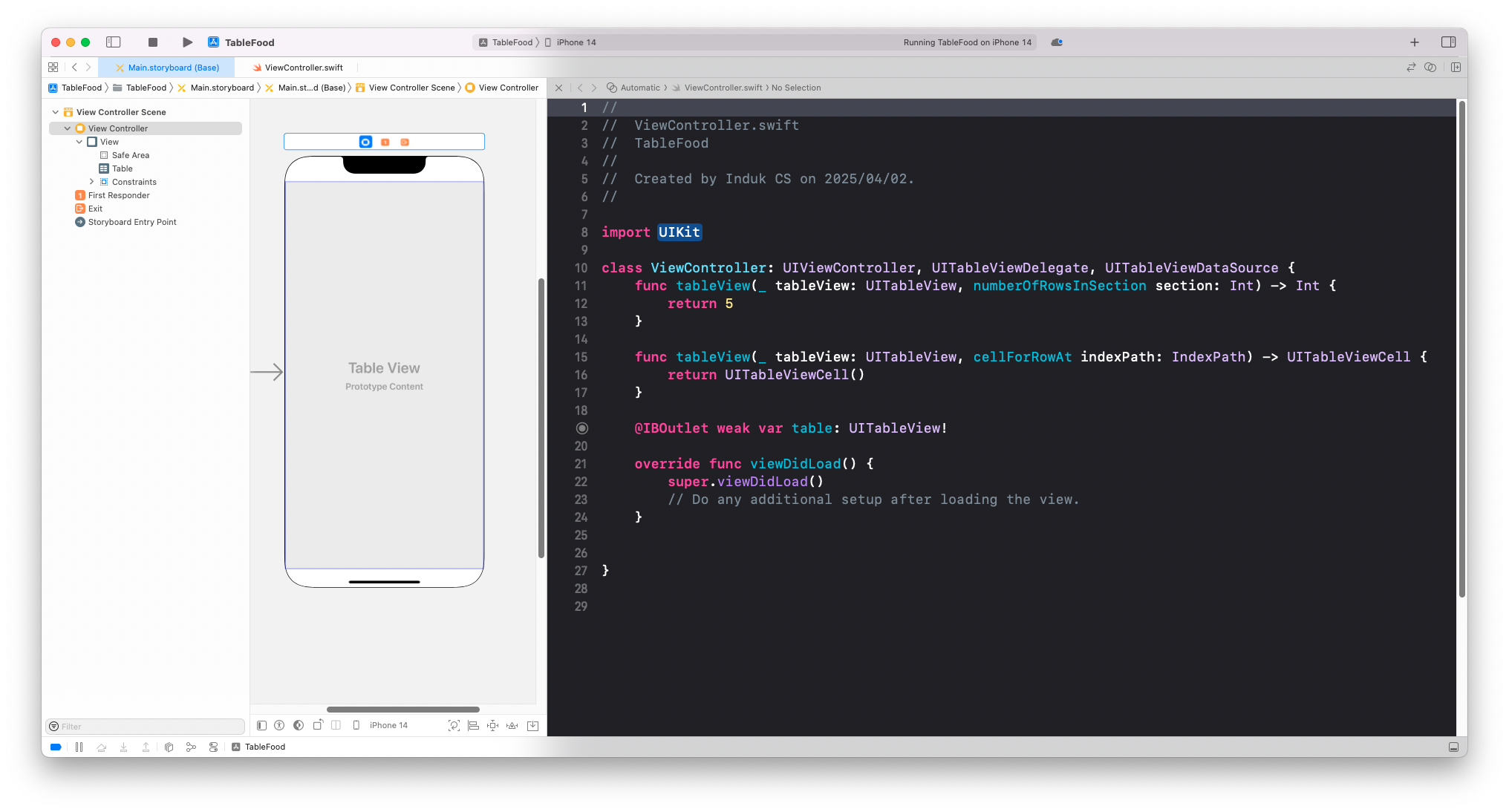Expand the Constraints item in the outline
The width and height of the screenshot is (1509, 812).
(91, 182)
